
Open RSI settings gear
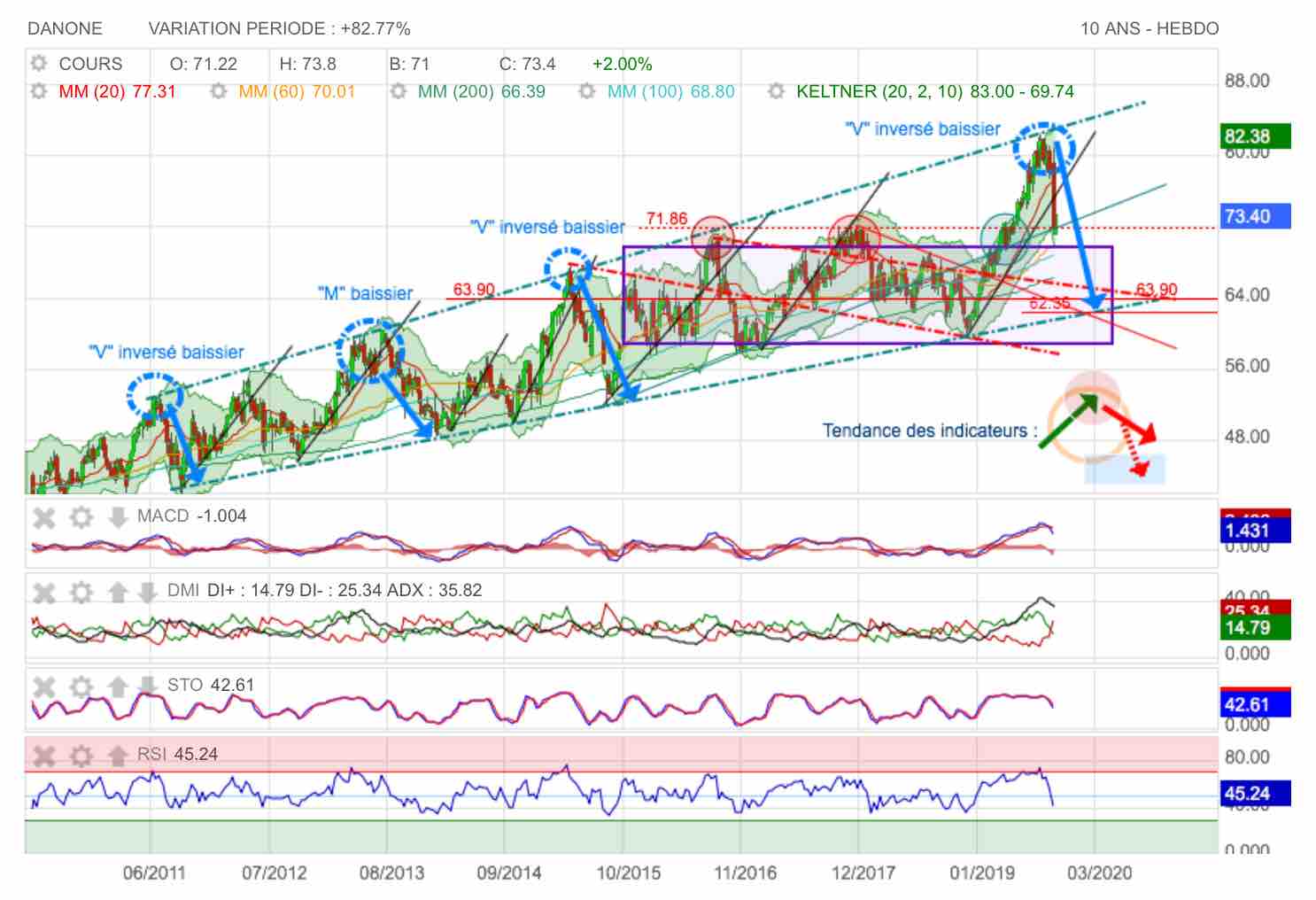click(81, 756)
